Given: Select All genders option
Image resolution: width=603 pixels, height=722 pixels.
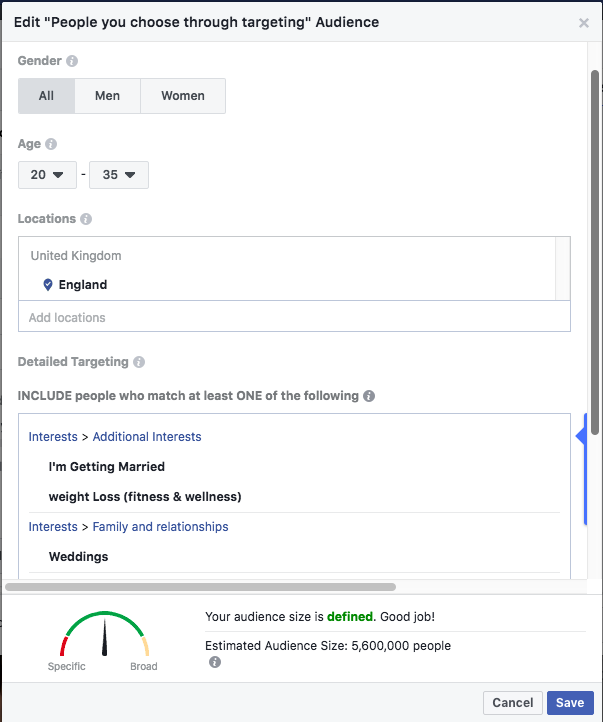Looking at the screenshot, I should click(46, 96).
